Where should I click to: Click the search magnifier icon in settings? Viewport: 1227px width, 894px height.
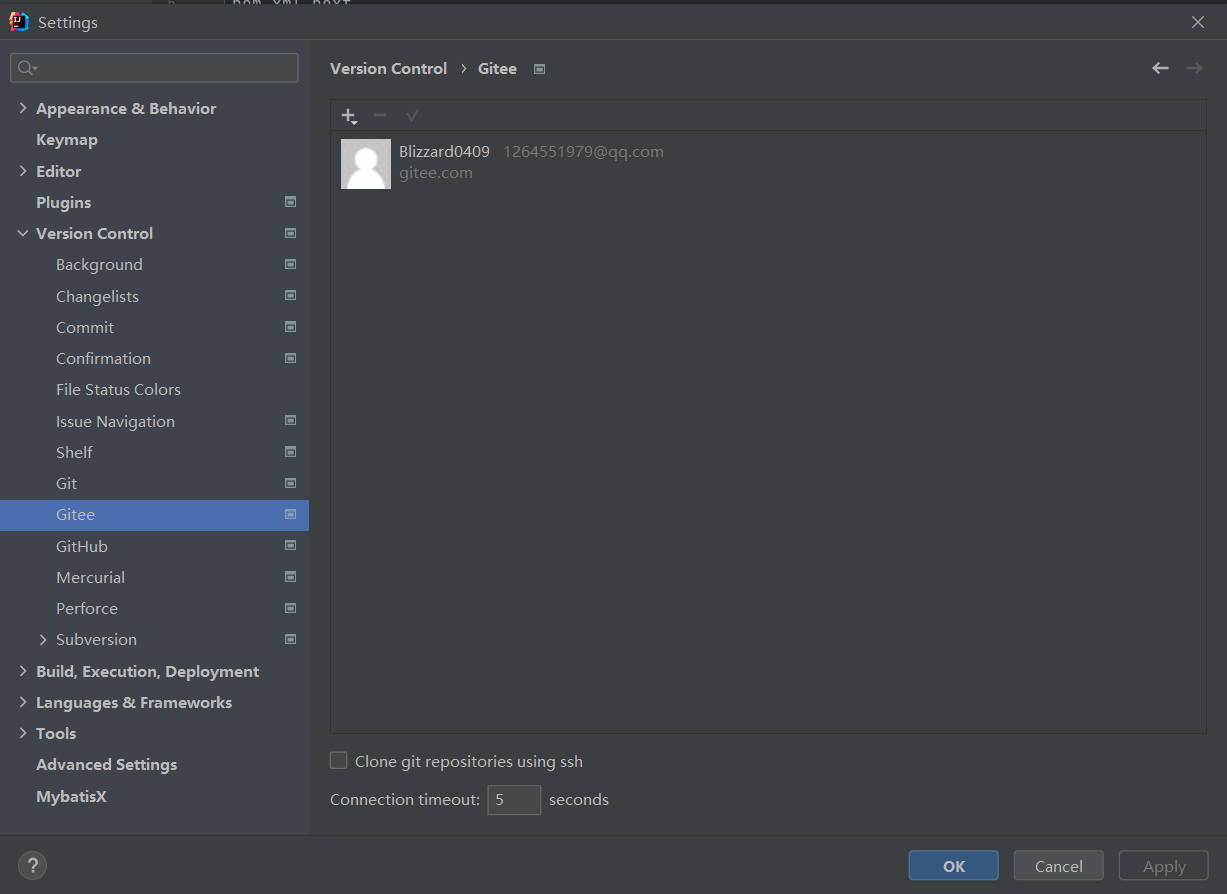click(x=27, y=68)
